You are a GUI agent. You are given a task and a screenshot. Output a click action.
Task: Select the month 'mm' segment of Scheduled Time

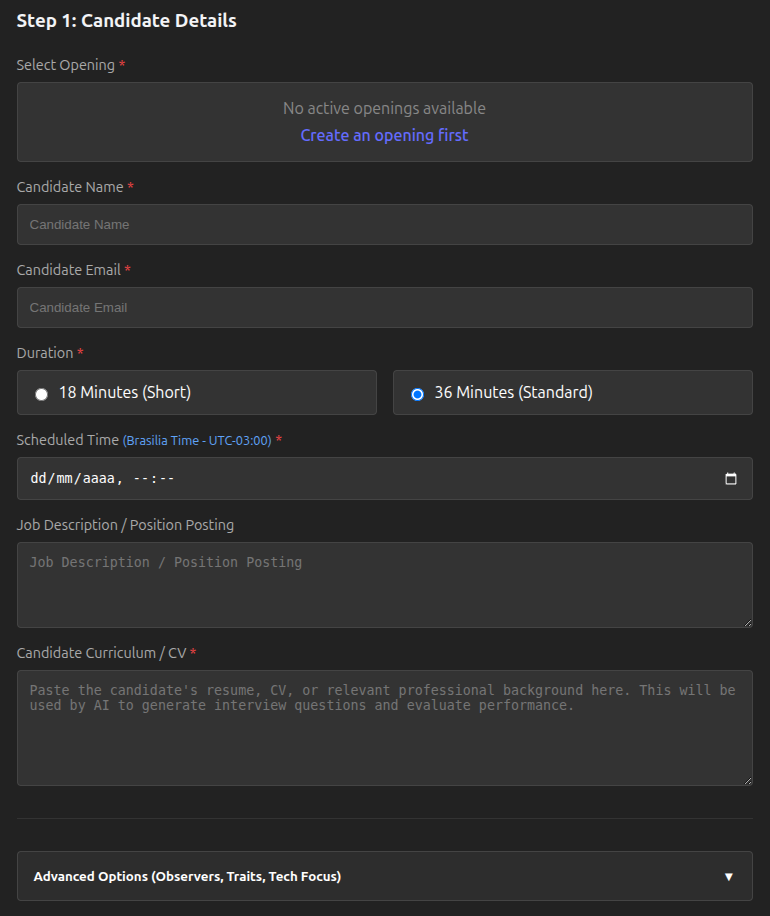tap(65, 479)
